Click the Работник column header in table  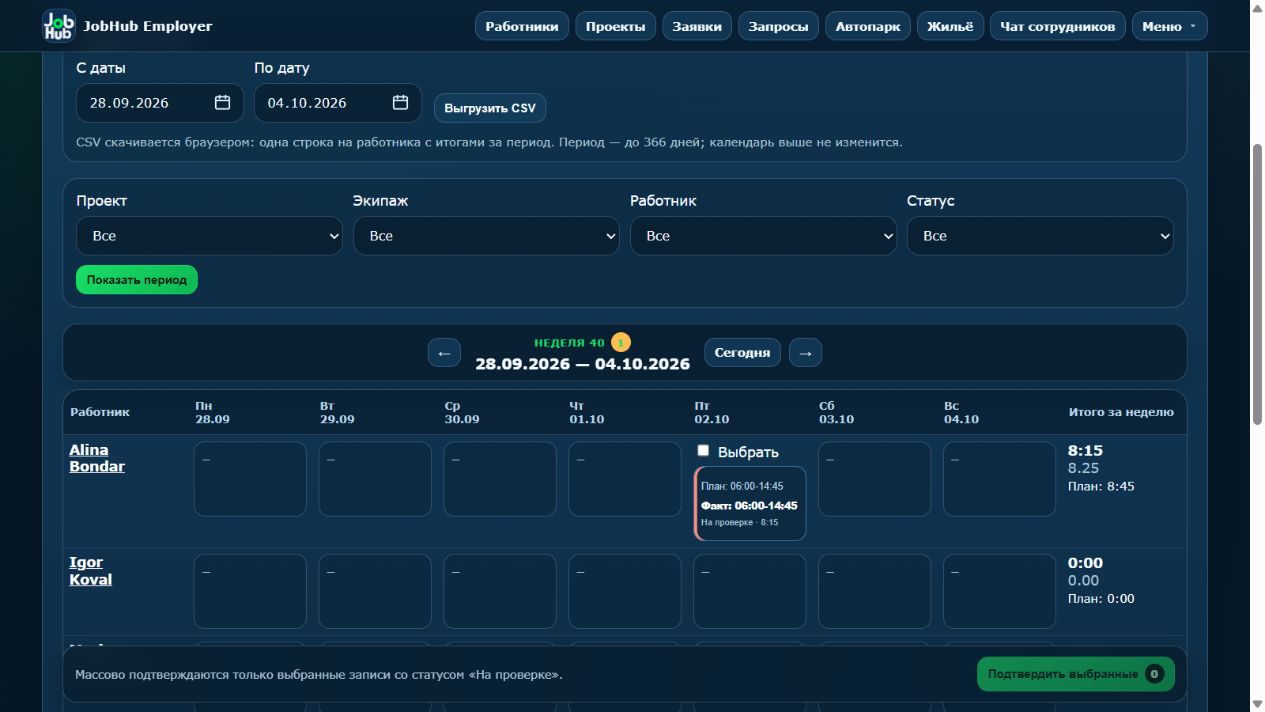(x=100, y=412)
